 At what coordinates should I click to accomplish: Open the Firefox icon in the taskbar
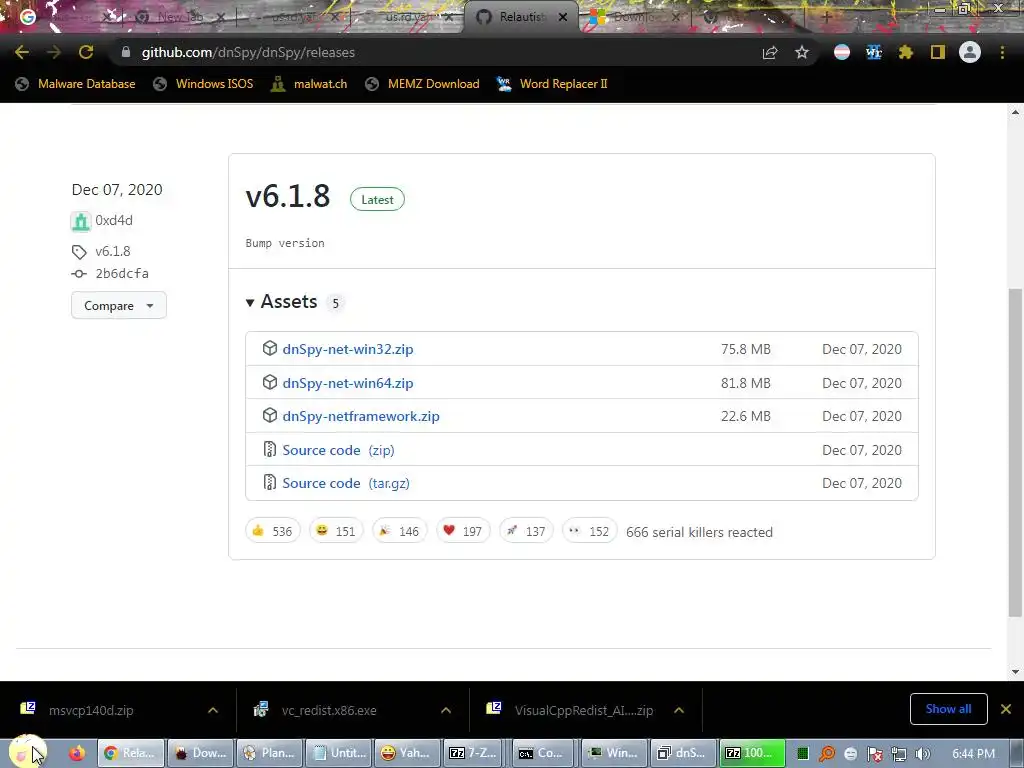(76, 753)
